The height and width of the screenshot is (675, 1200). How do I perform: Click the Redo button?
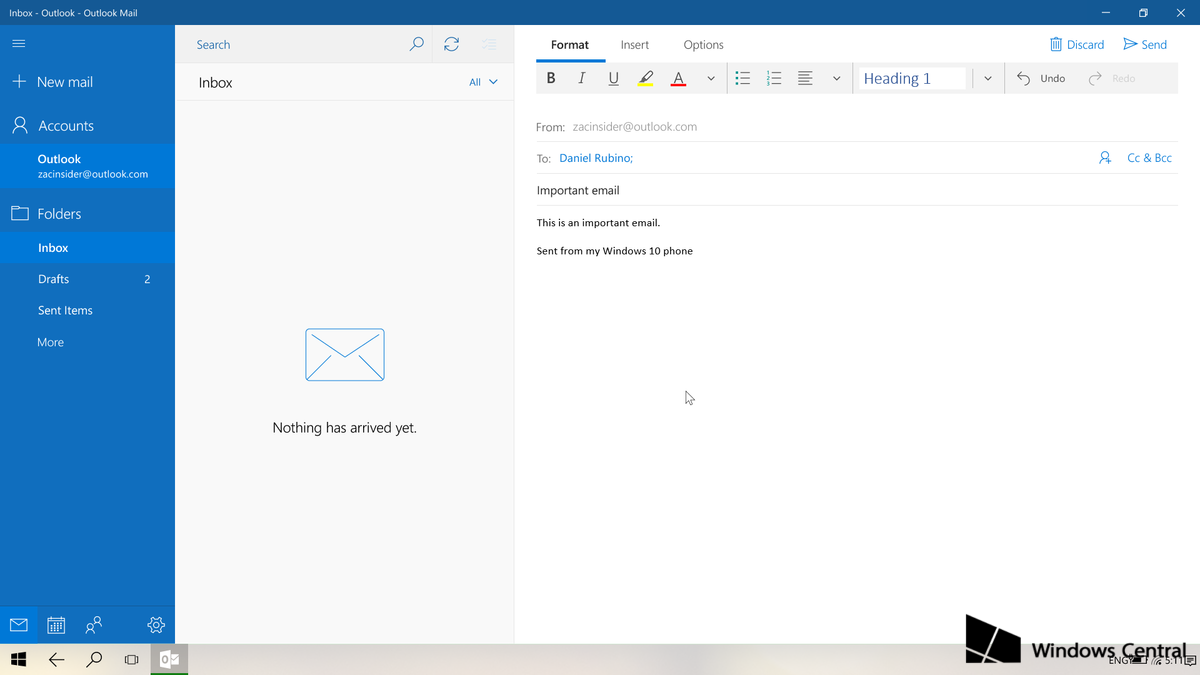pos(1112,78)
